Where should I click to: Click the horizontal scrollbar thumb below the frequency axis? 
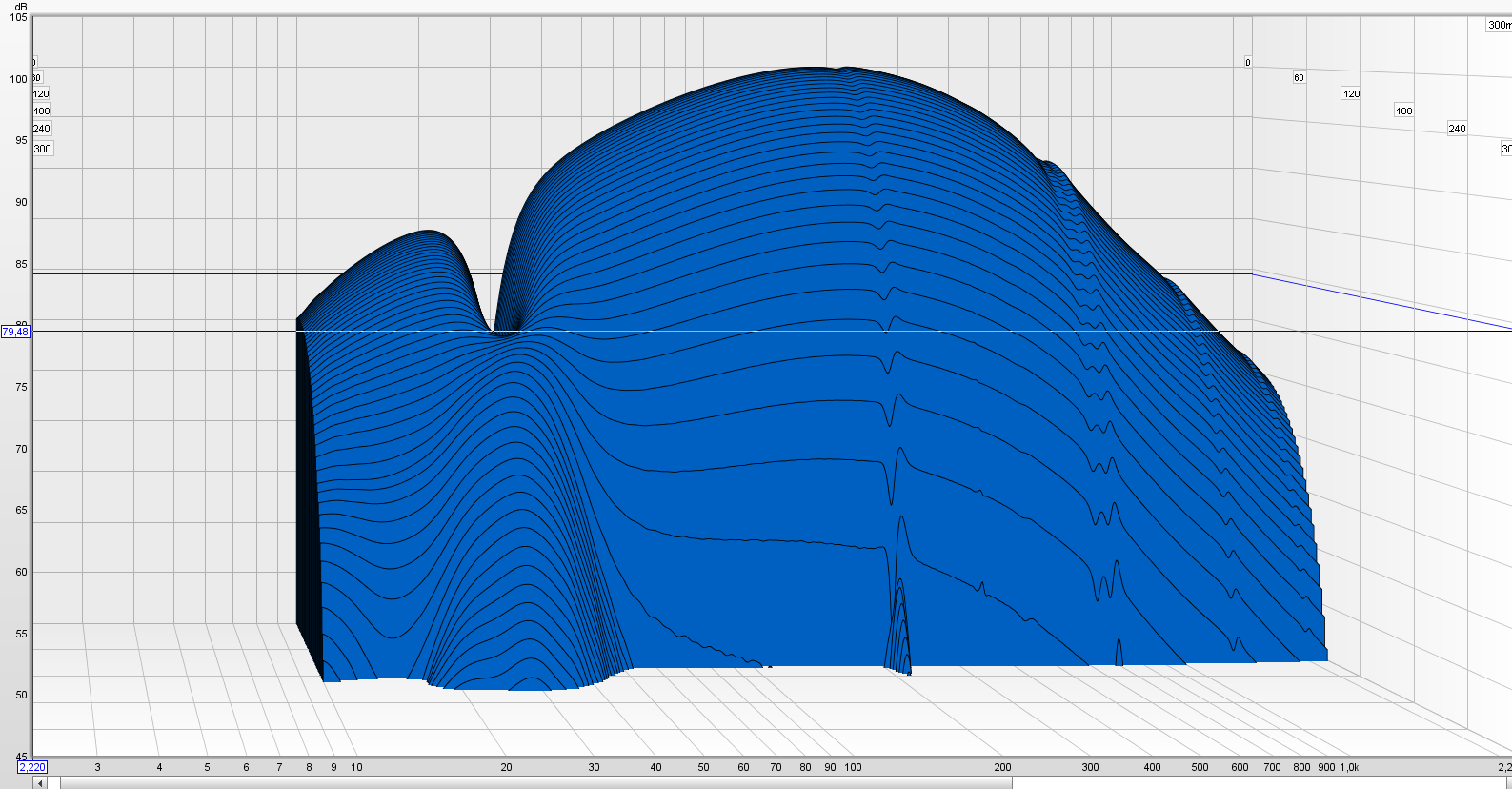click(x=536, y=783)
